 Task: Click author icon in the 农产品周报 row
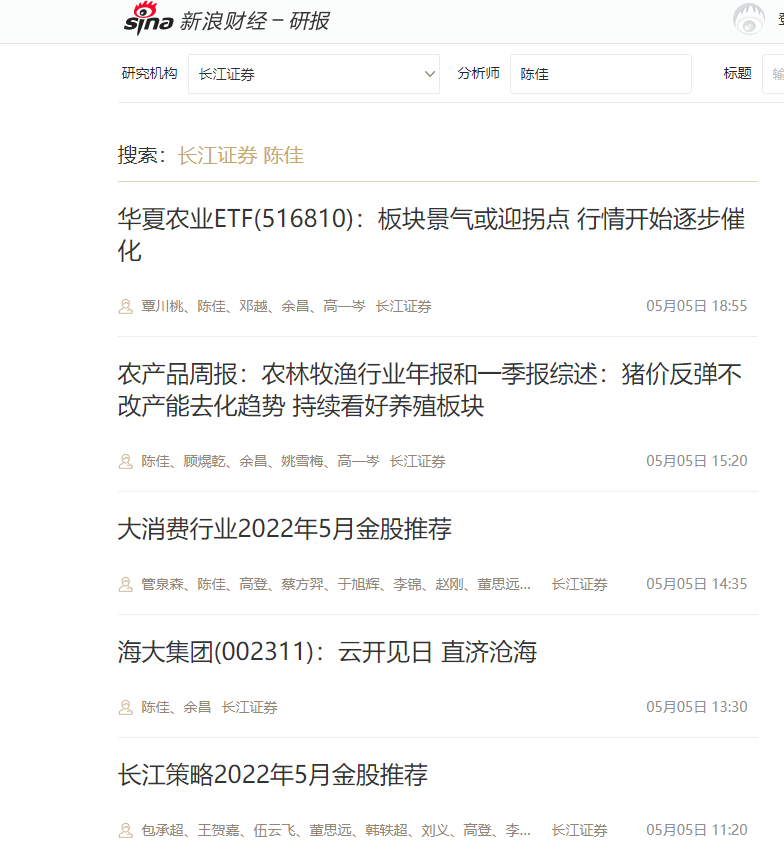(126, 462)
